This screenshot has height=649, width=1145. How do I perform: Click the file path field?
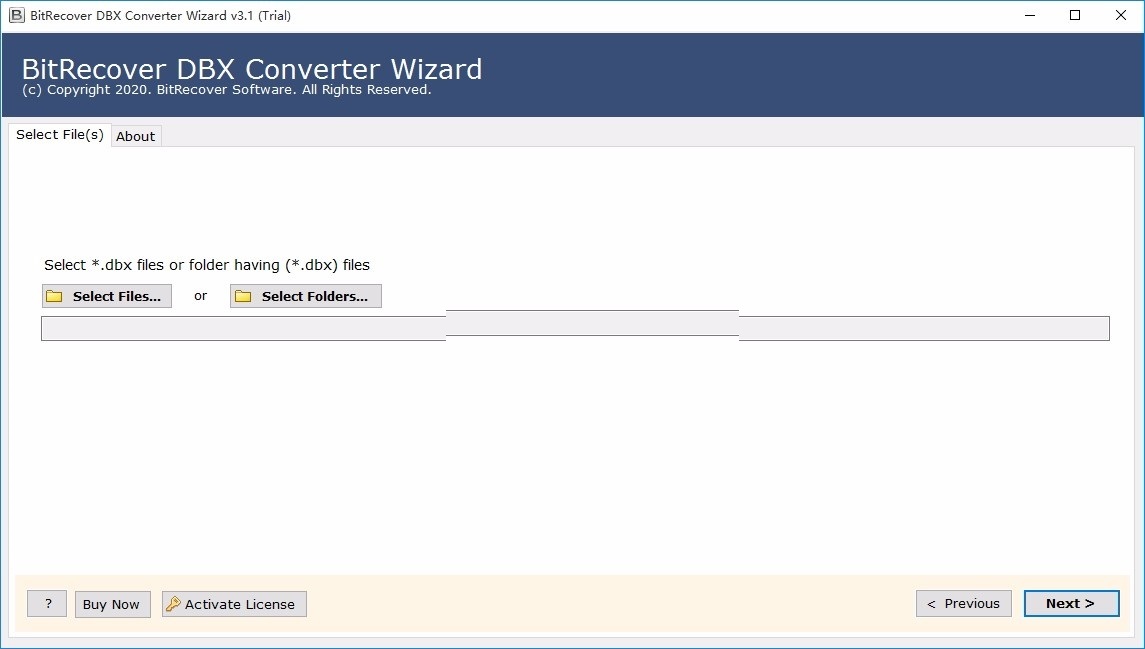click(575, 329)
